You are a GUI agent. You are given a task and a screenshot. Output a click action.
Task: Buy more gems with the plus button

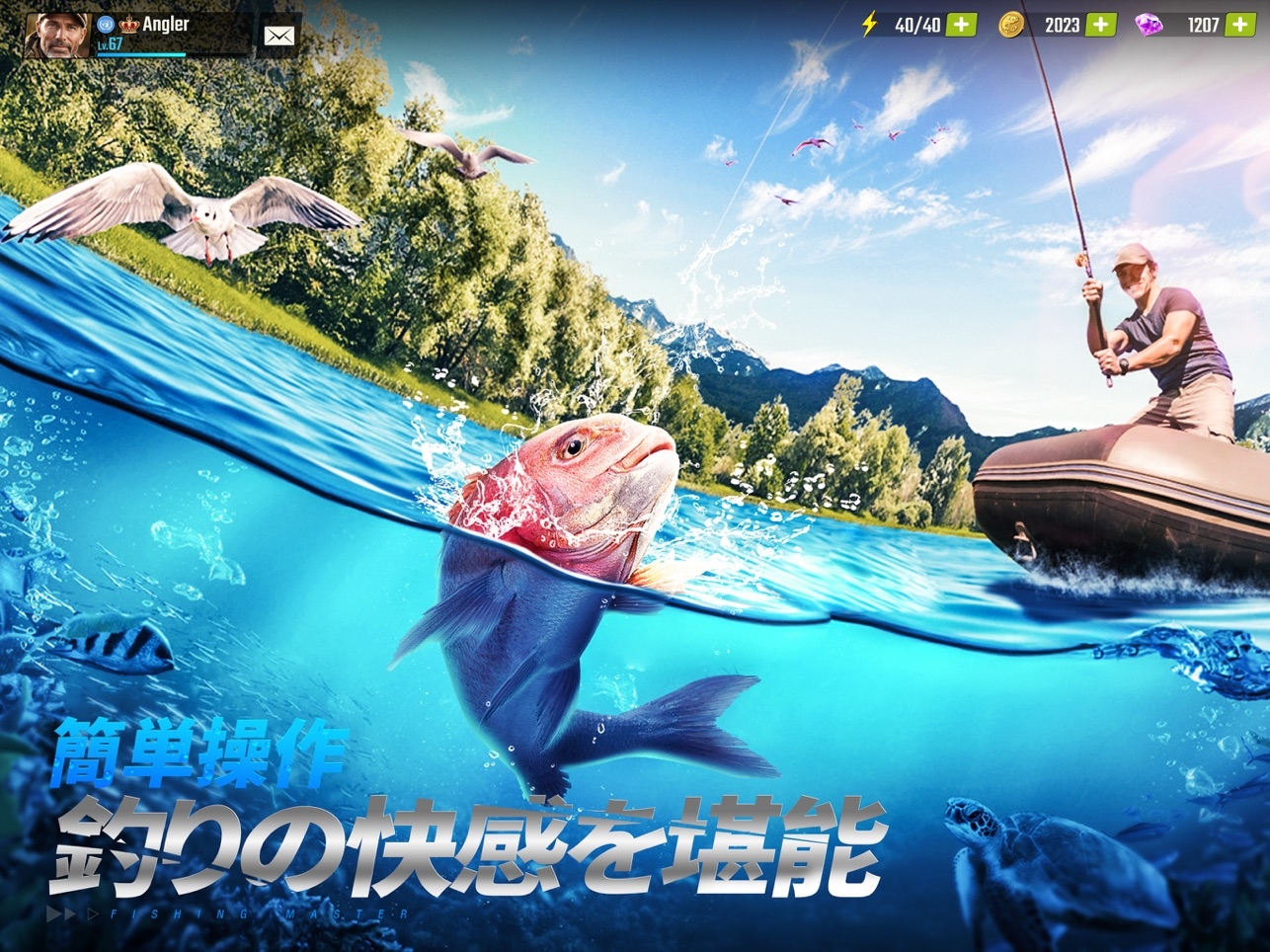click(1240, 25)
